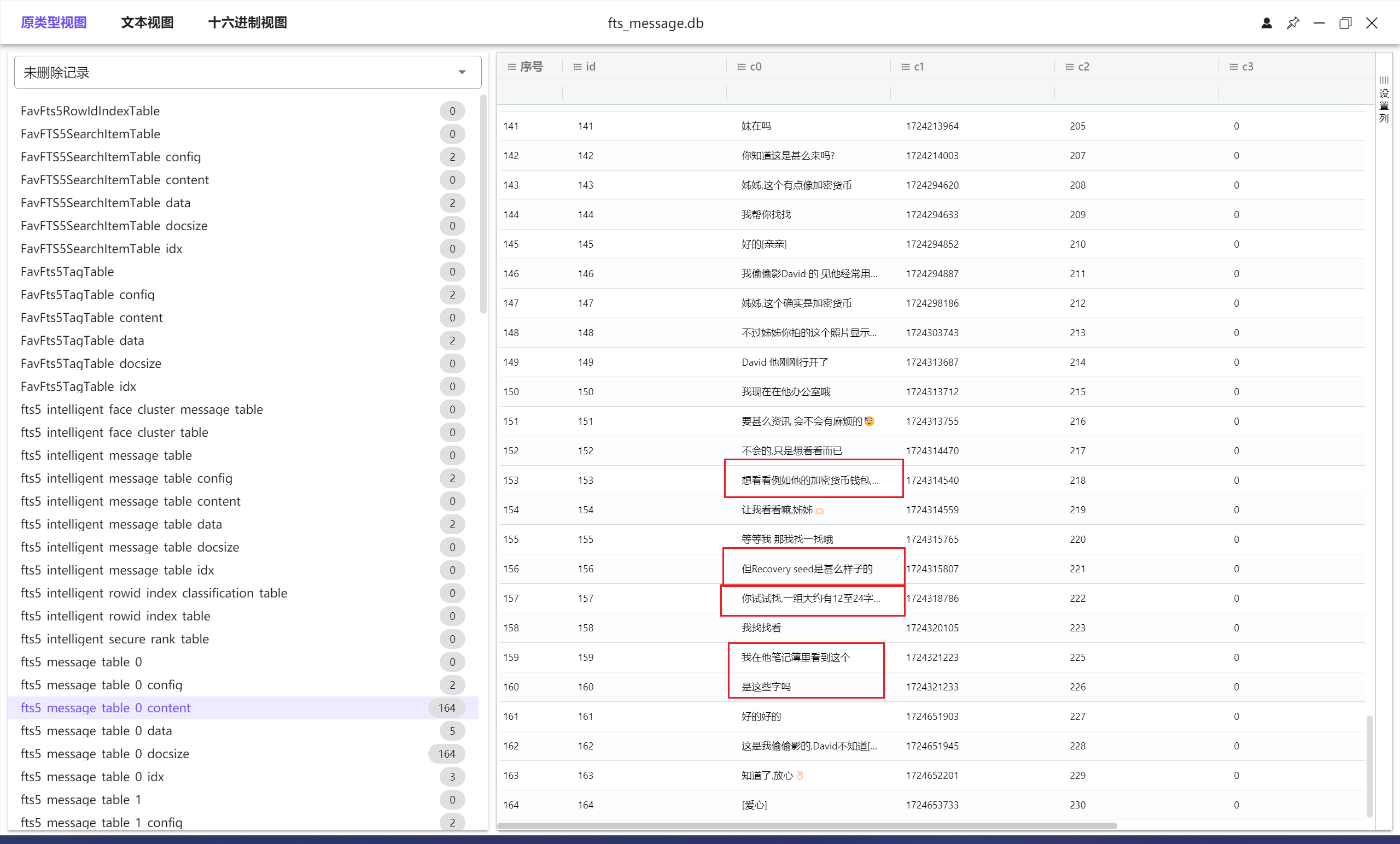Screen dimensions: 1400x844
Task: Select fts5 message table 0 docsize
Action: point(105,754)
